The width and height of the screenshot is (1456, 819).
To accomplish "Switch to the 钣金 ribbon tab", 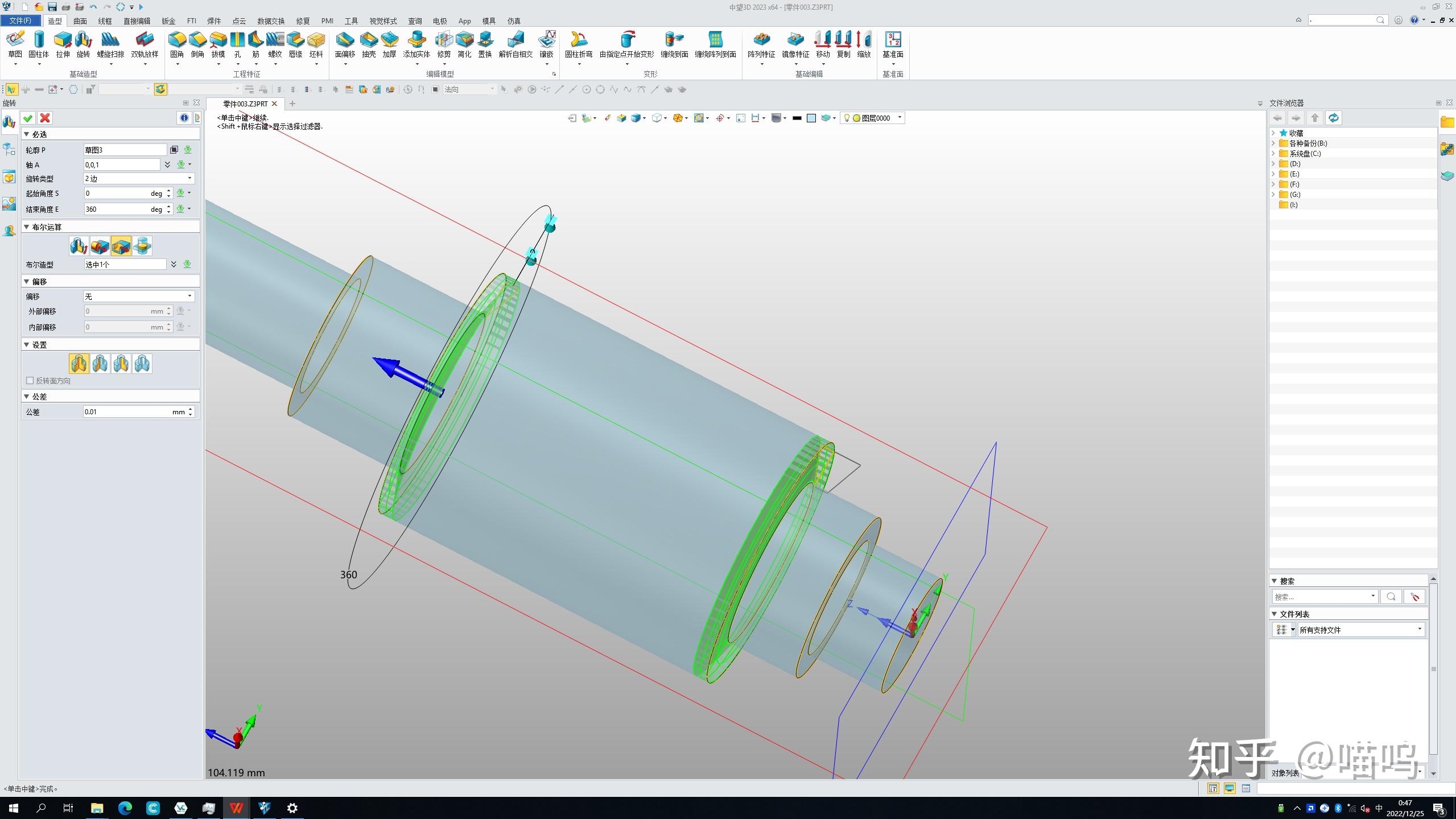I will click(x=168, y=21).
